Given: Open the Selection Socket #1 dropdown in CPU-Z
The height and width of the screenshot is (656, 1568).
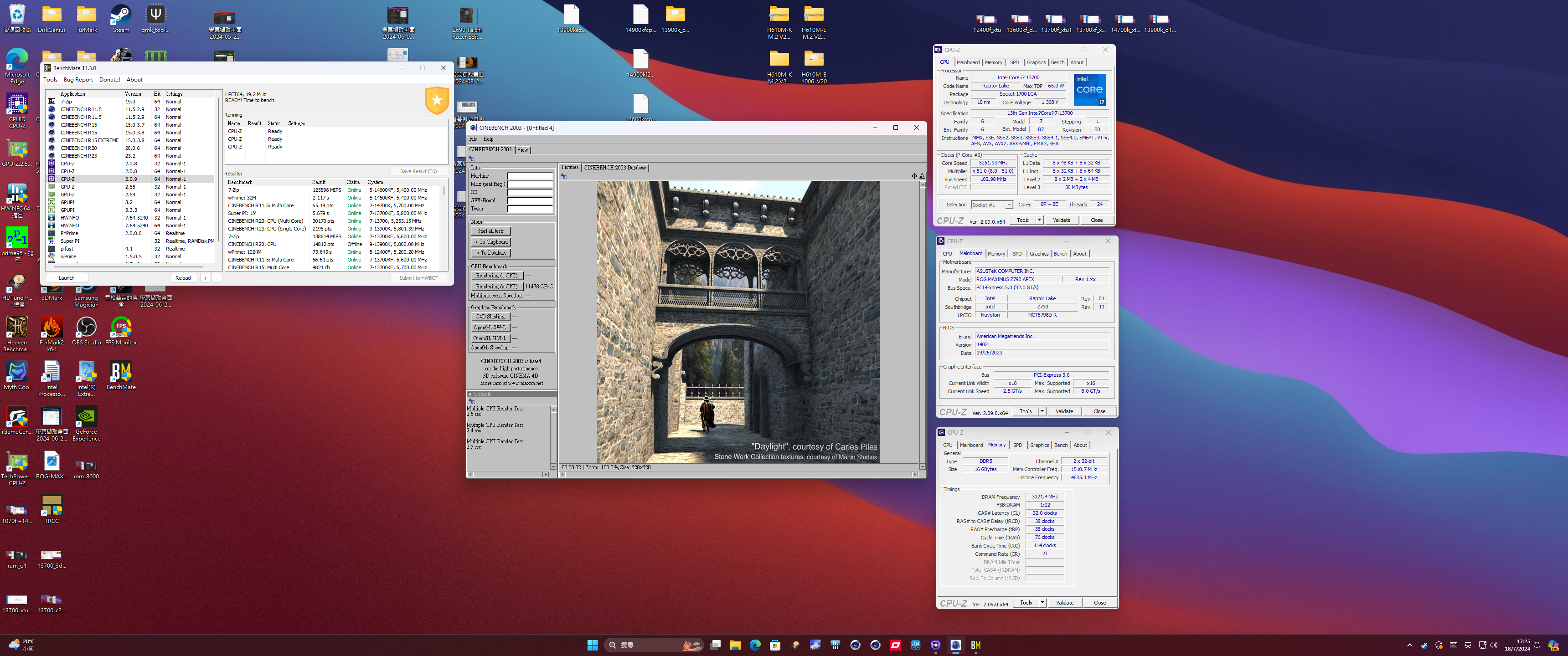Looking at the screenshot, I should (991, 205).
